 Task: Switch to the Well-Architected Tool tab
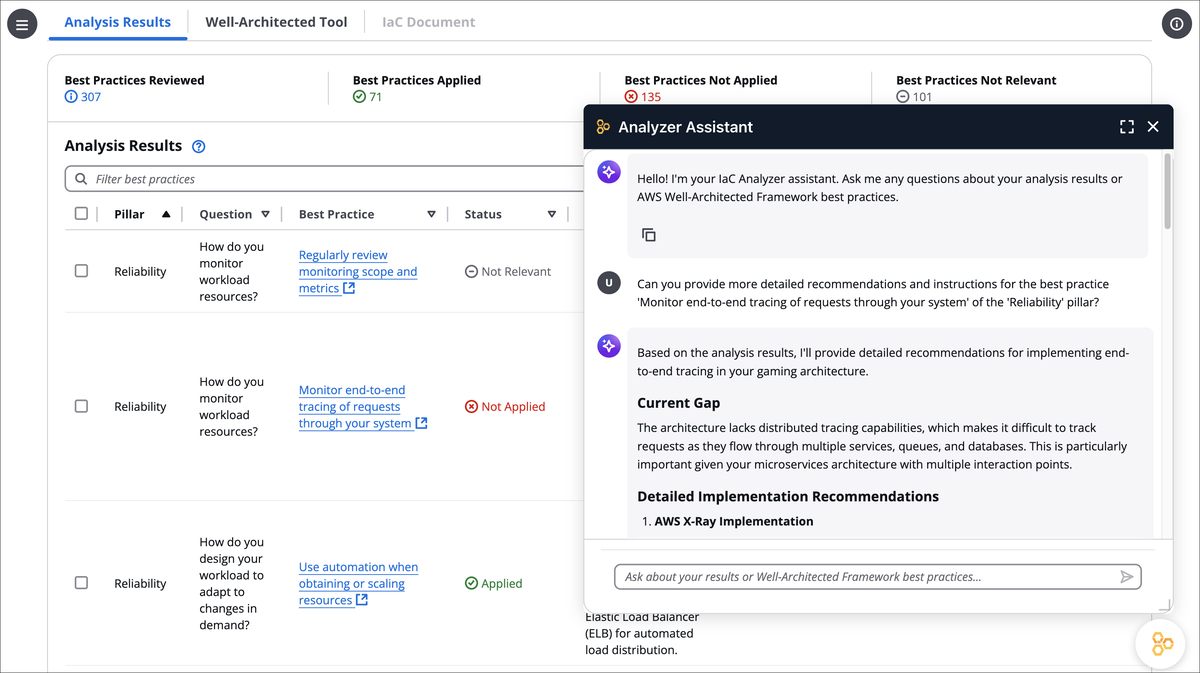[276, 22]
